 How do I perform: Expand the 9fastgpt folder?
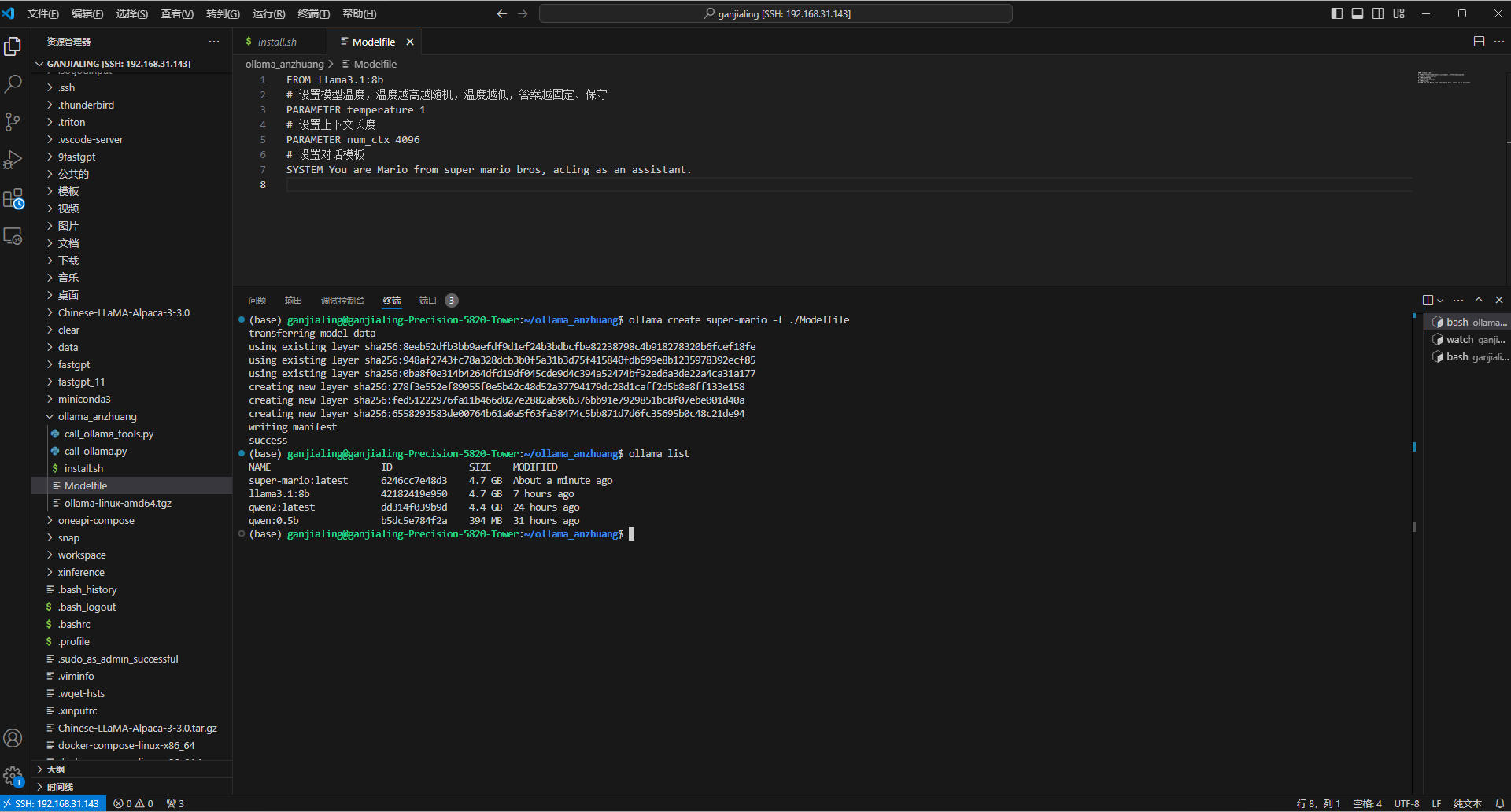pyautogui.click(x=131, y=157)
